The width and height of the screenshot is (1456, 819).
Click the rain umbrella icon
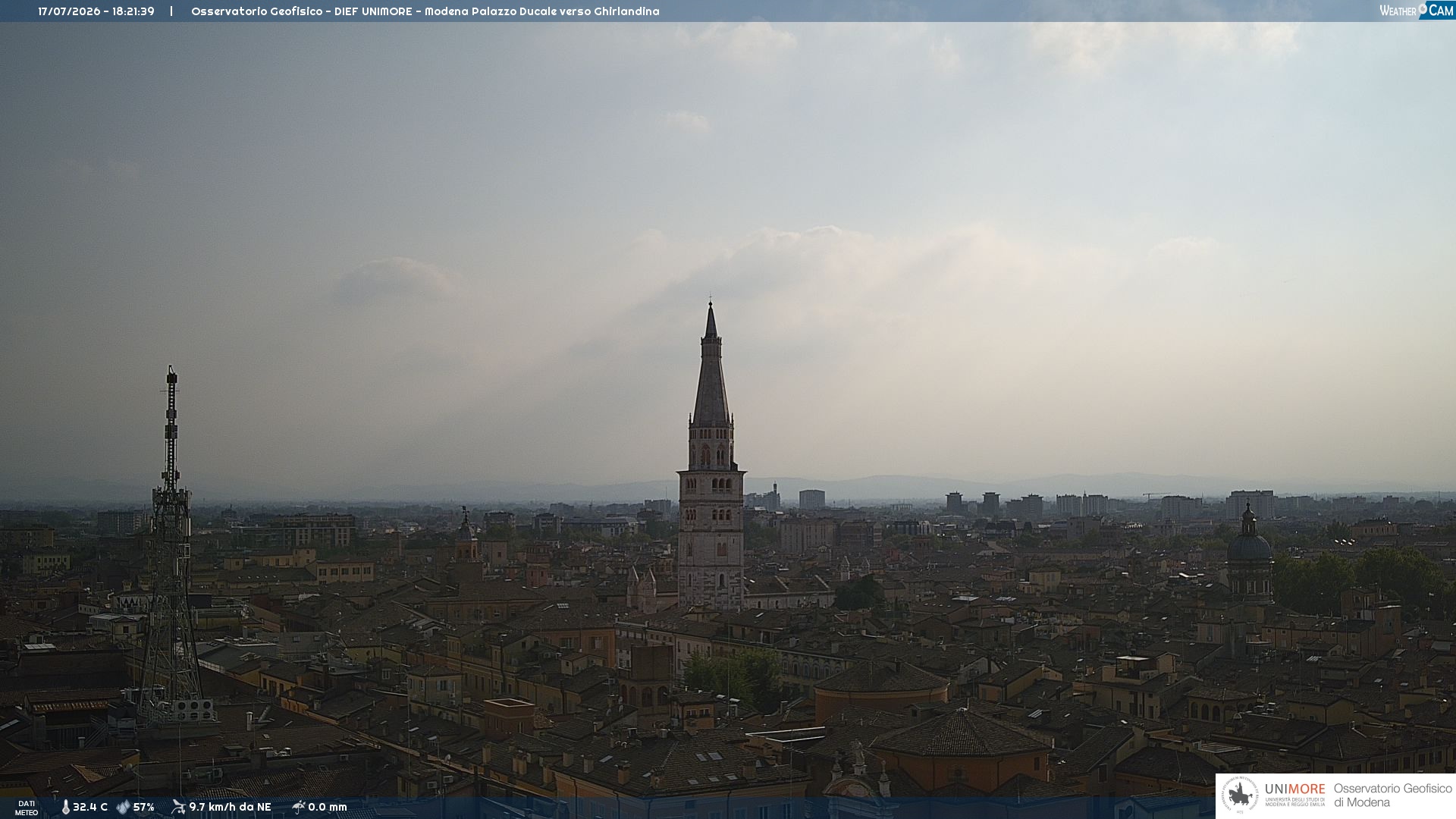(299, 807)
